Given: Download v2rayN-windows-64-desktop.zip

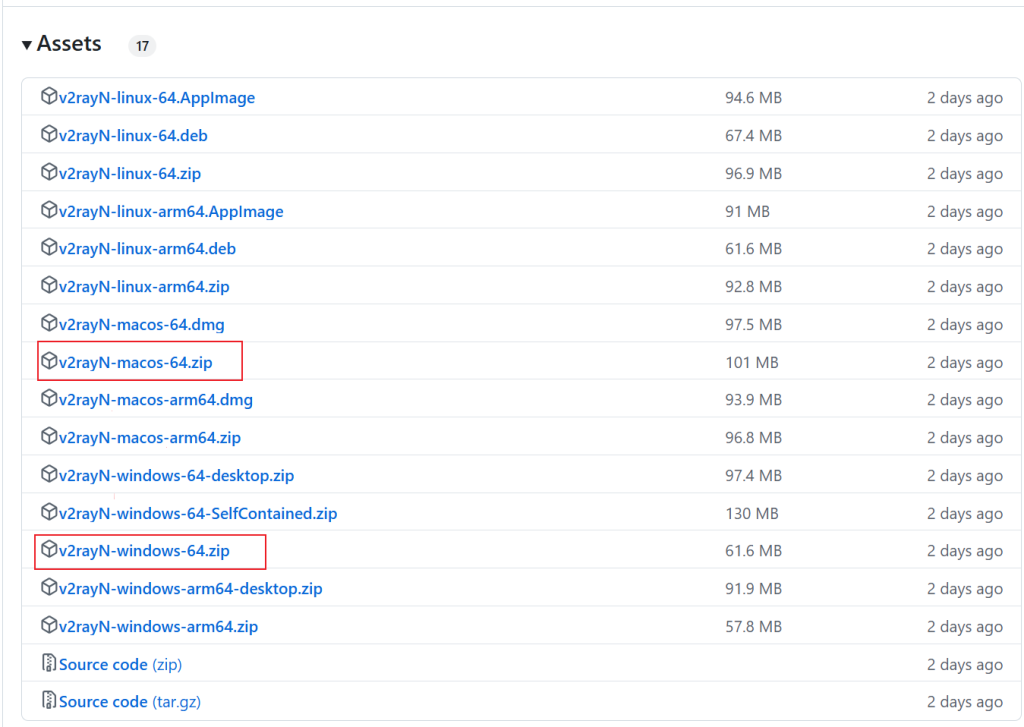Looking at the screenshot, I should pyautogui.click(x=176, y=475).
